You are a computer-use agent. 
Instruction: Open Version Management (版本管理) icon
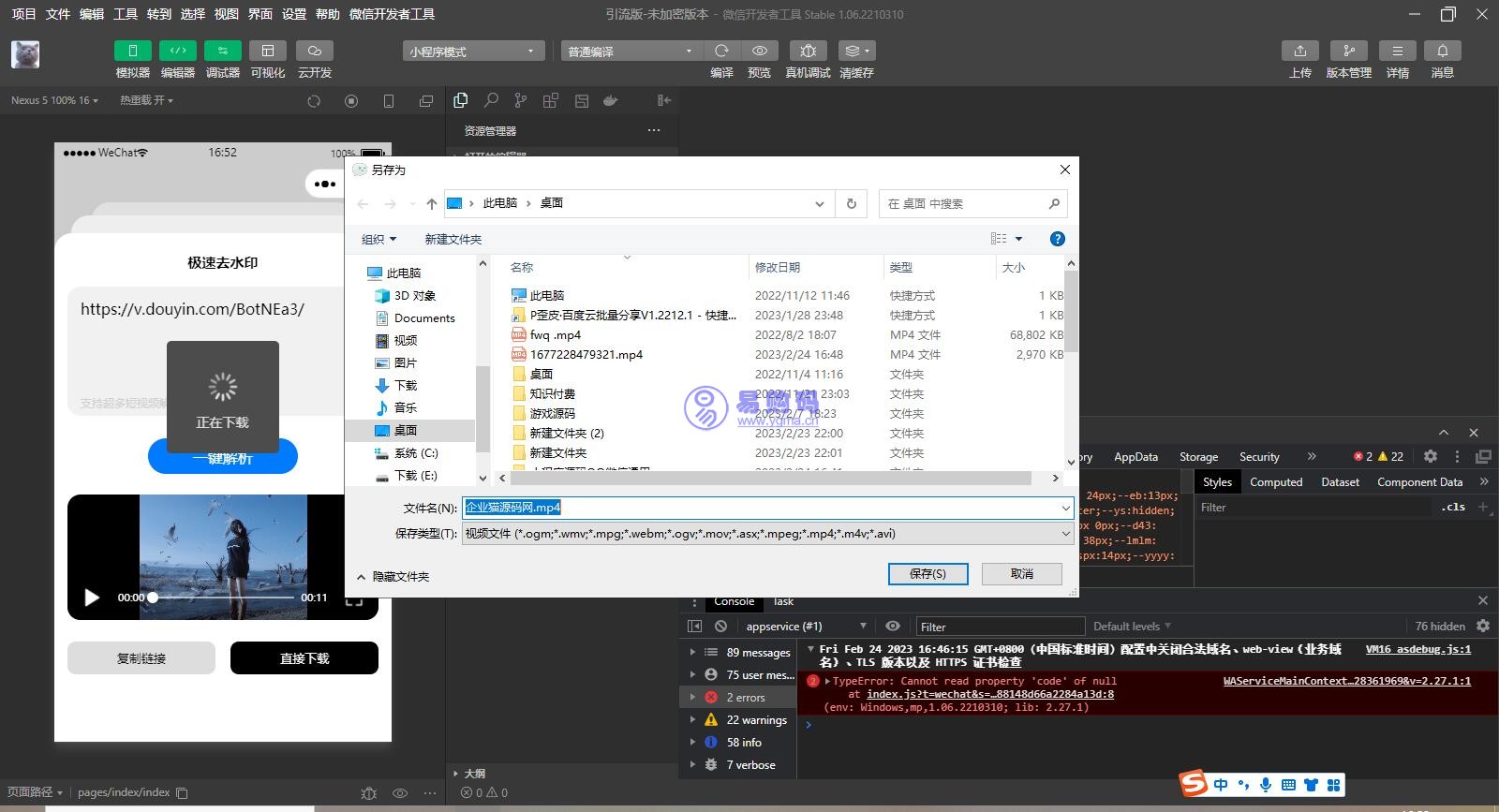point(1348,51)
